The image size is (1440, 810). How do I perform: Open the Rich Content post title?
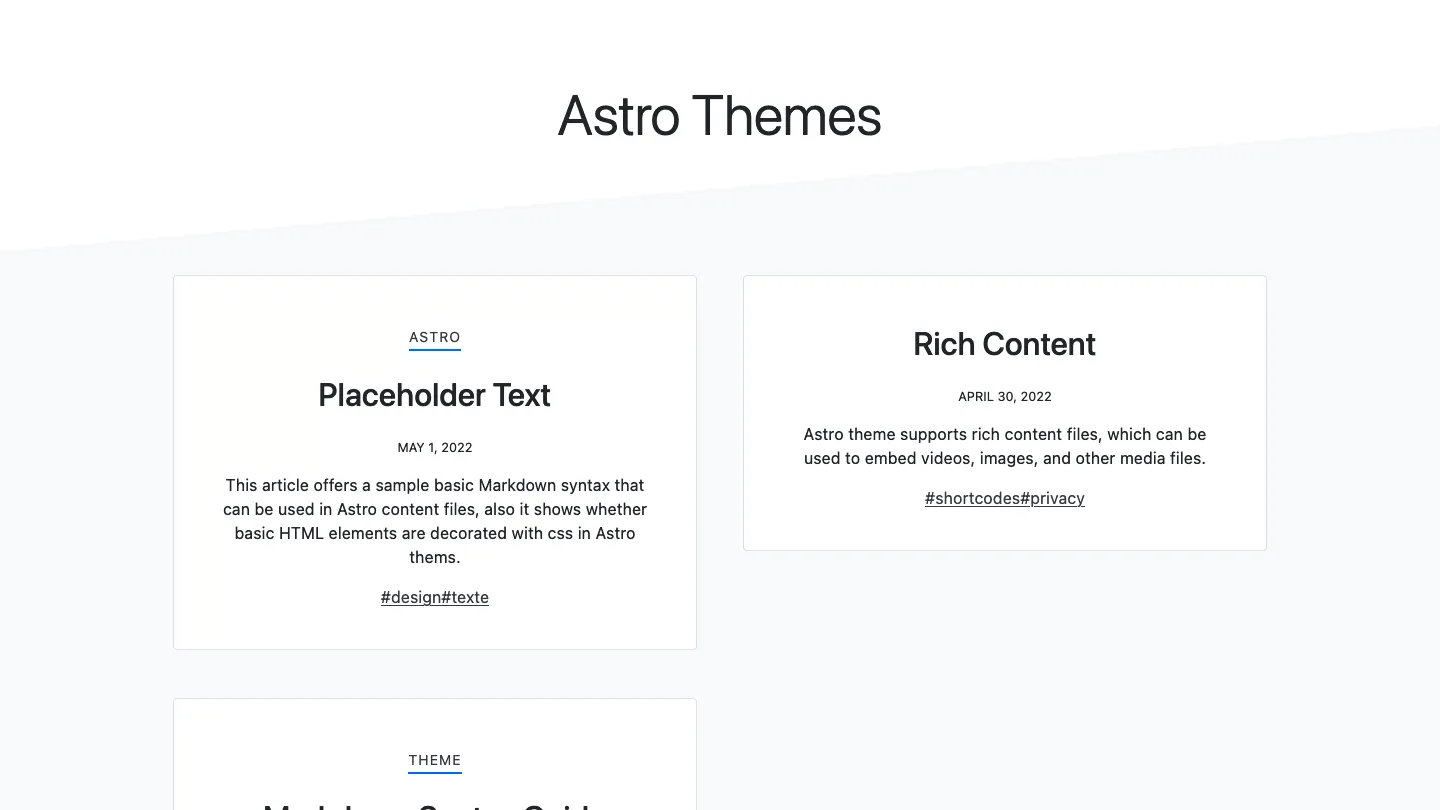click(1004, 344)
